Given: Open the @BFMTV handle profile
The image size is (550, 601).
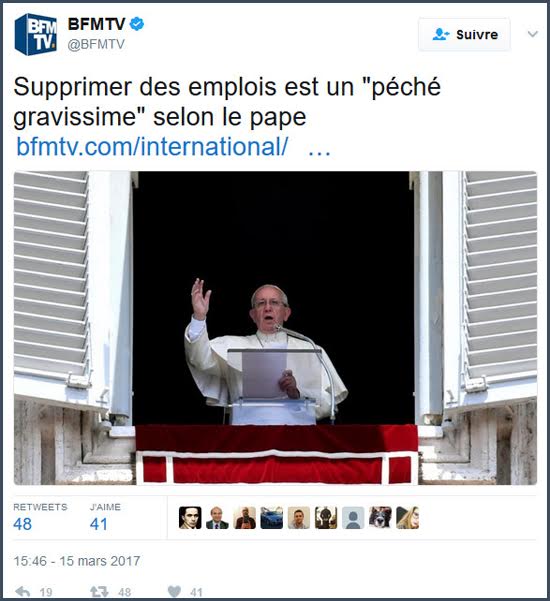Looking at the screenshot, I should click(96, 44).
